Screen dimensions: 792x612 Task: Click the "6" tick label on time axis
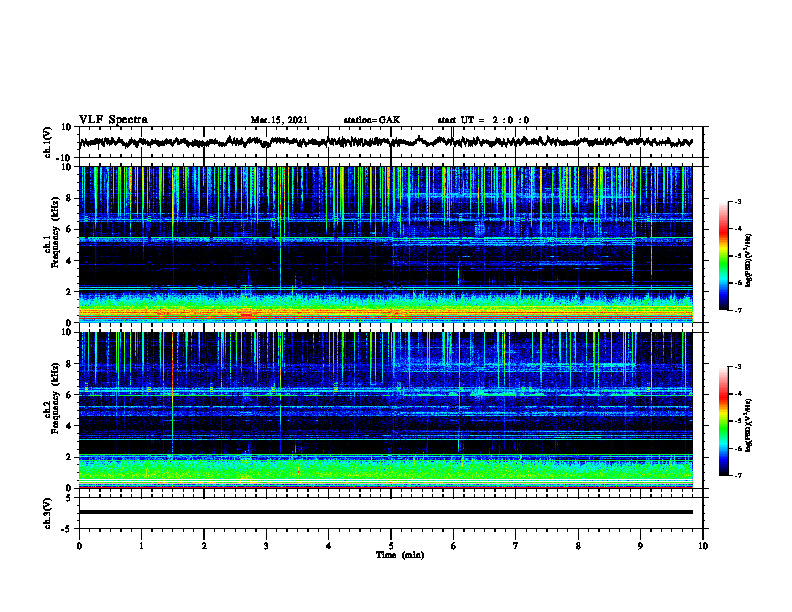tap(454, 546)
